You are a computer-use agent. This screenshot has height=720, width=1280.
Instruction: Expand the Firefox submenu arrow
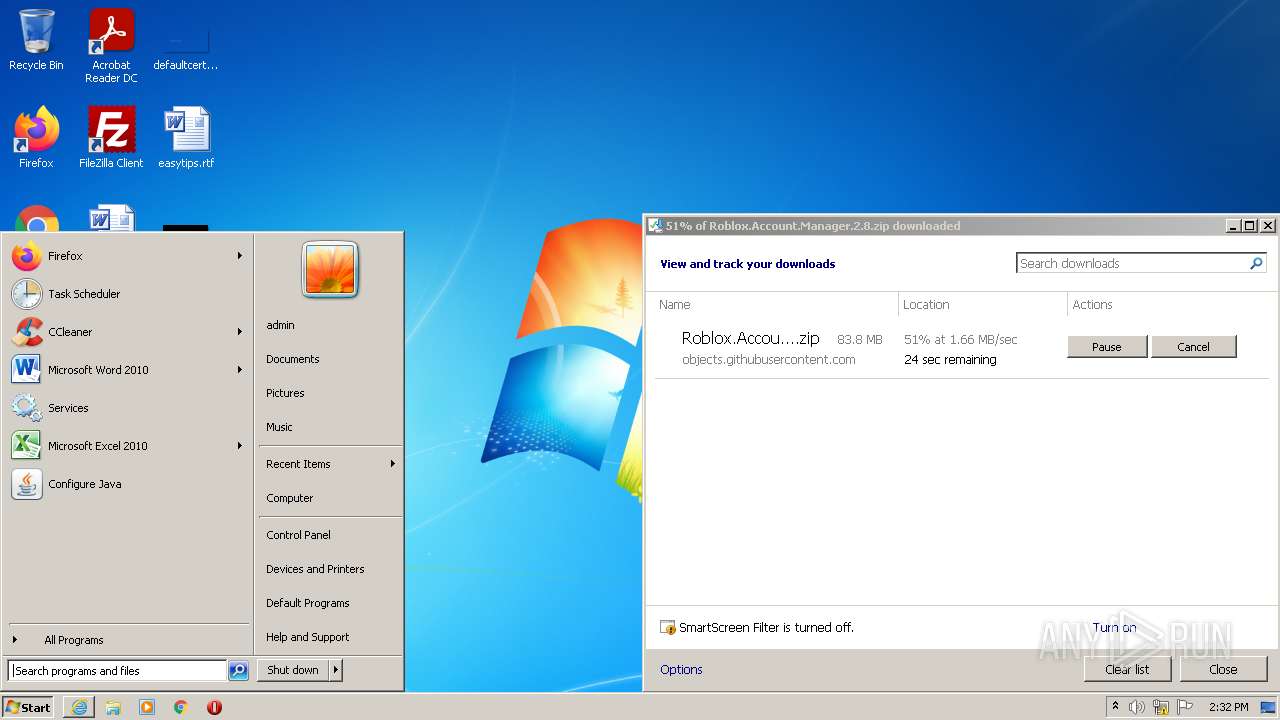[240, 256]
